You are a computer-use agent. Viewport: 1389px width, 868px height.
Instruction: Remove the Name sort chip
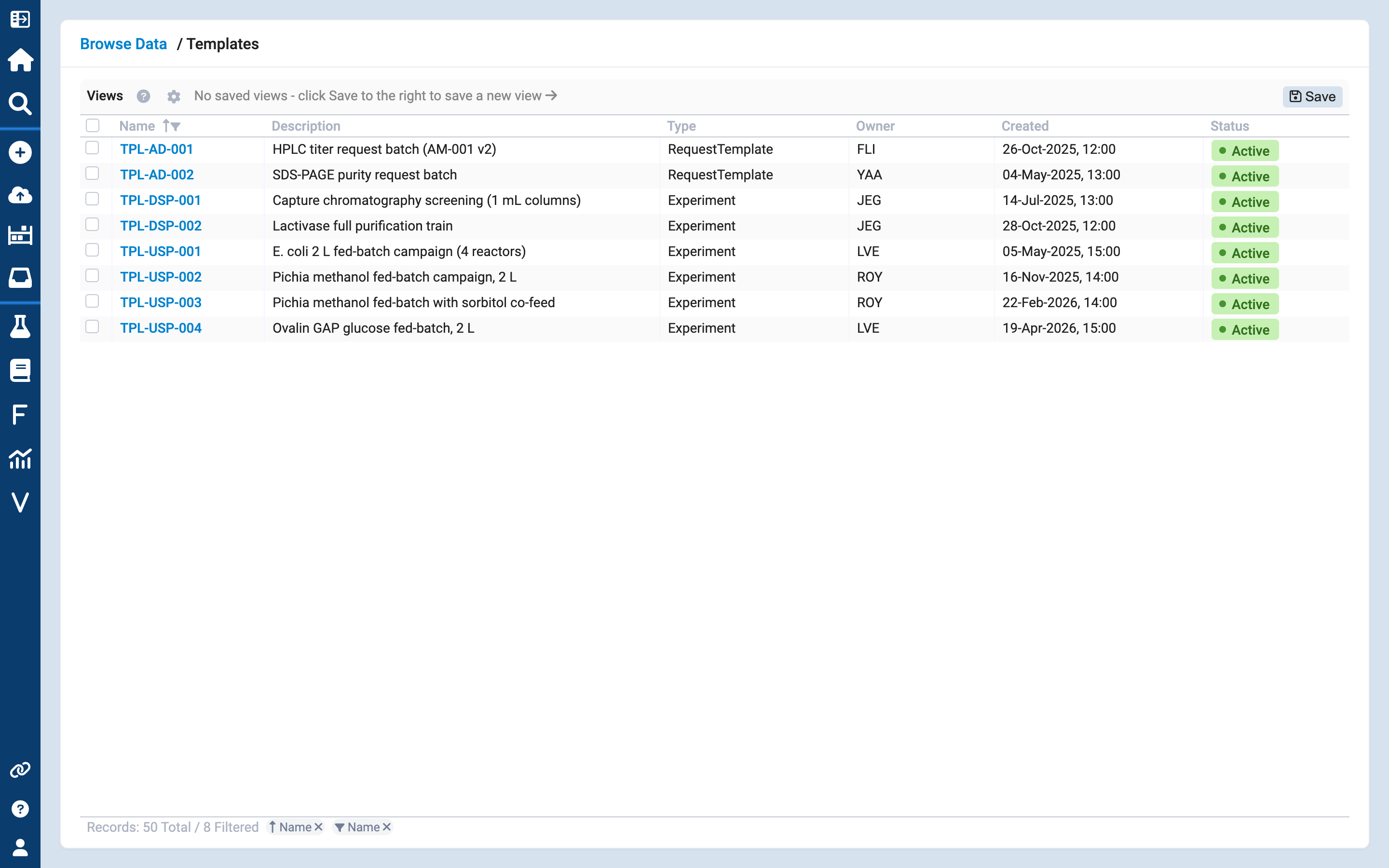318,827
